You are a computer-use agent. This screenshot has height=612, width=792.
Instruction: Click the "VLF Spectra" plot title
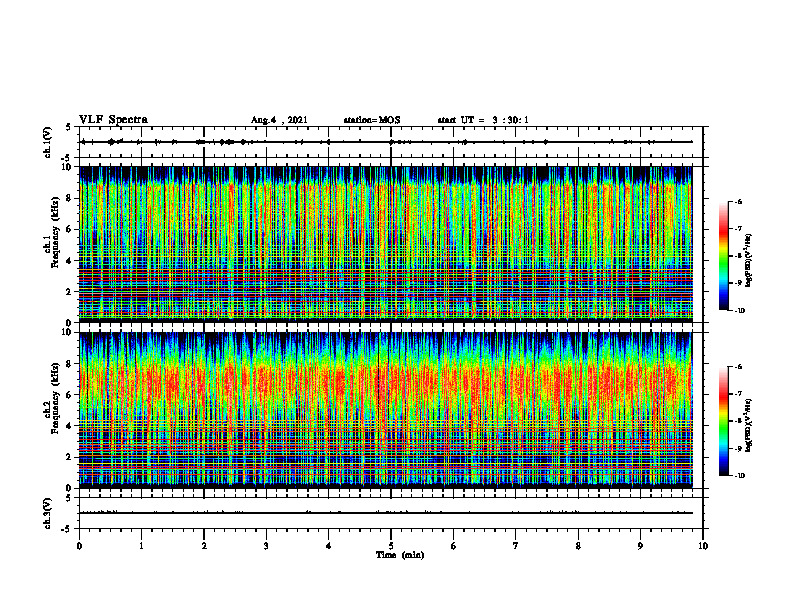point(113,120)
